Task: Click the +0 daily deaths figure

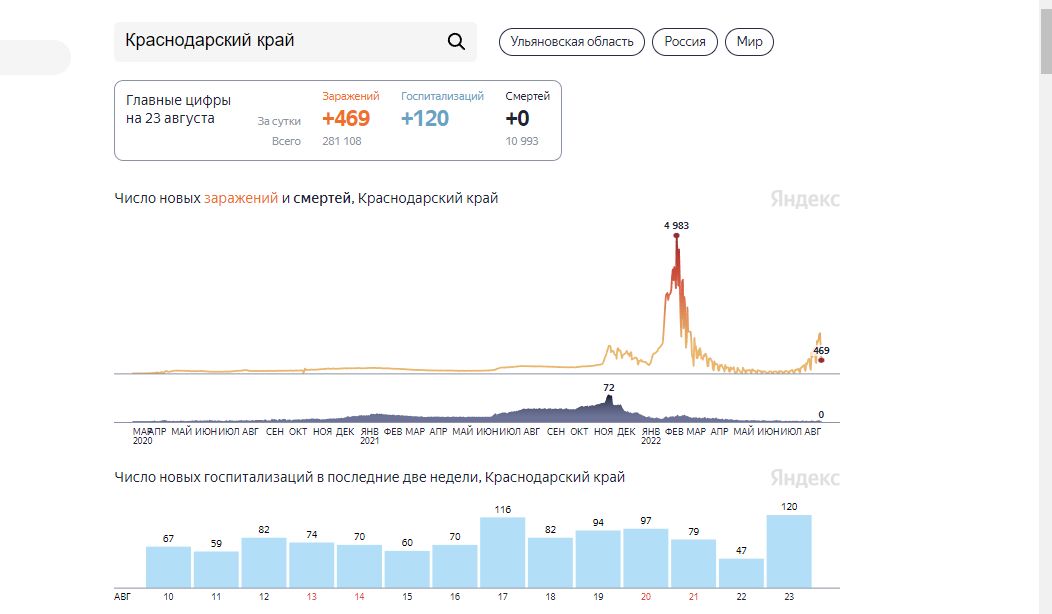Action: (517, 118)
